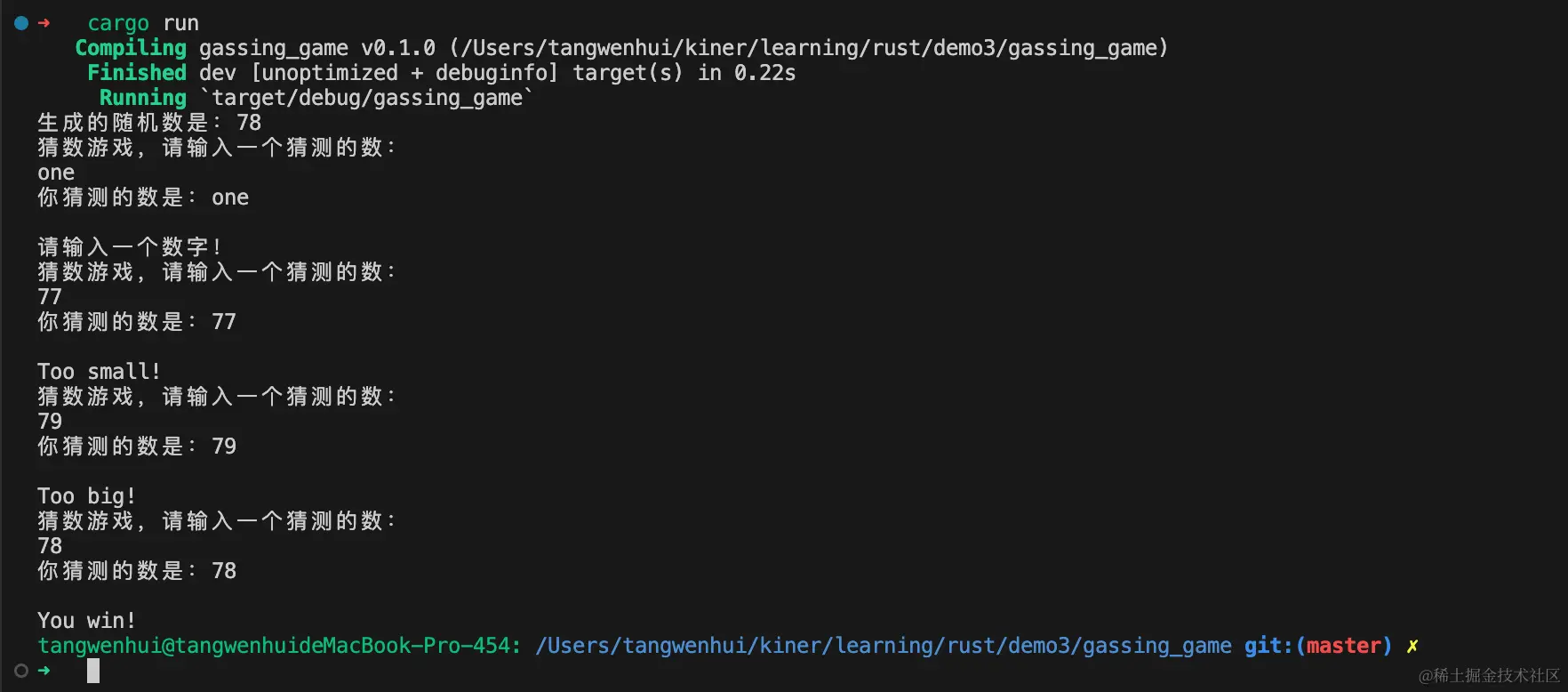The height and width of the screenshot is (692, 1568).
Task: Click the word 'Finished' in the build output
Action: (x=137, y=73)
